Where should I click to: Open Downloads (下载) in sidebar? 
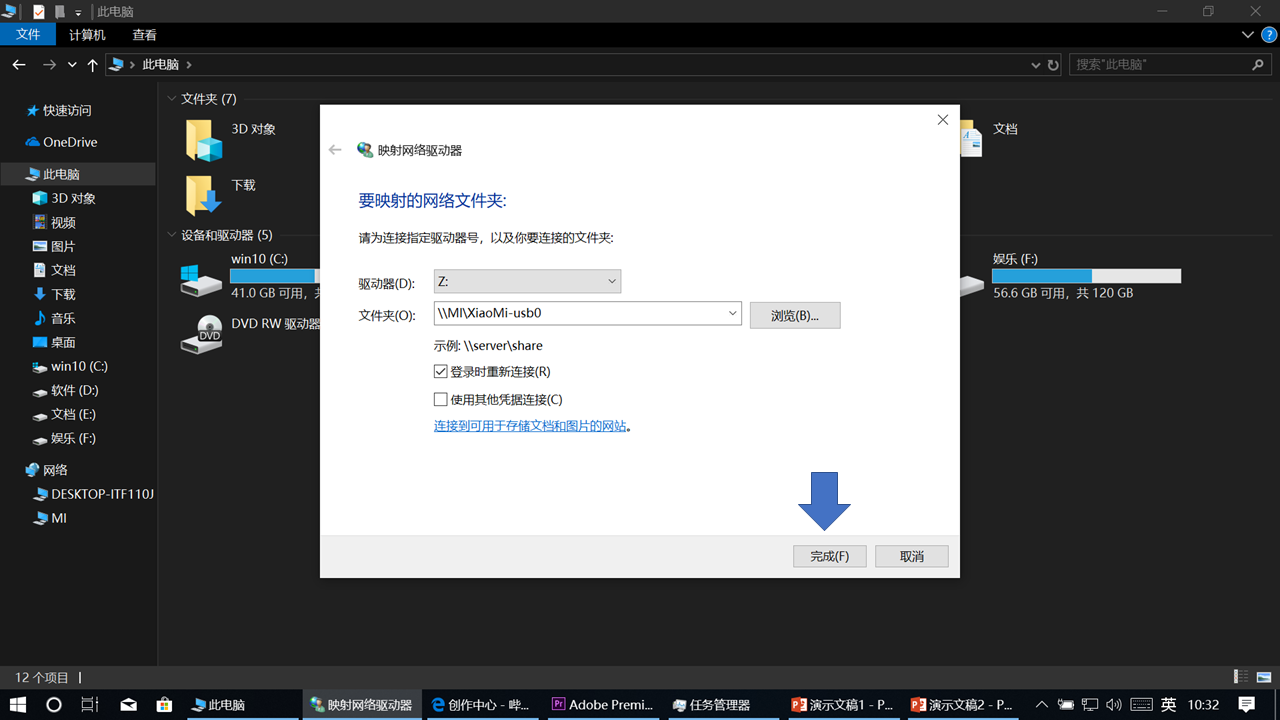point(63,295)
